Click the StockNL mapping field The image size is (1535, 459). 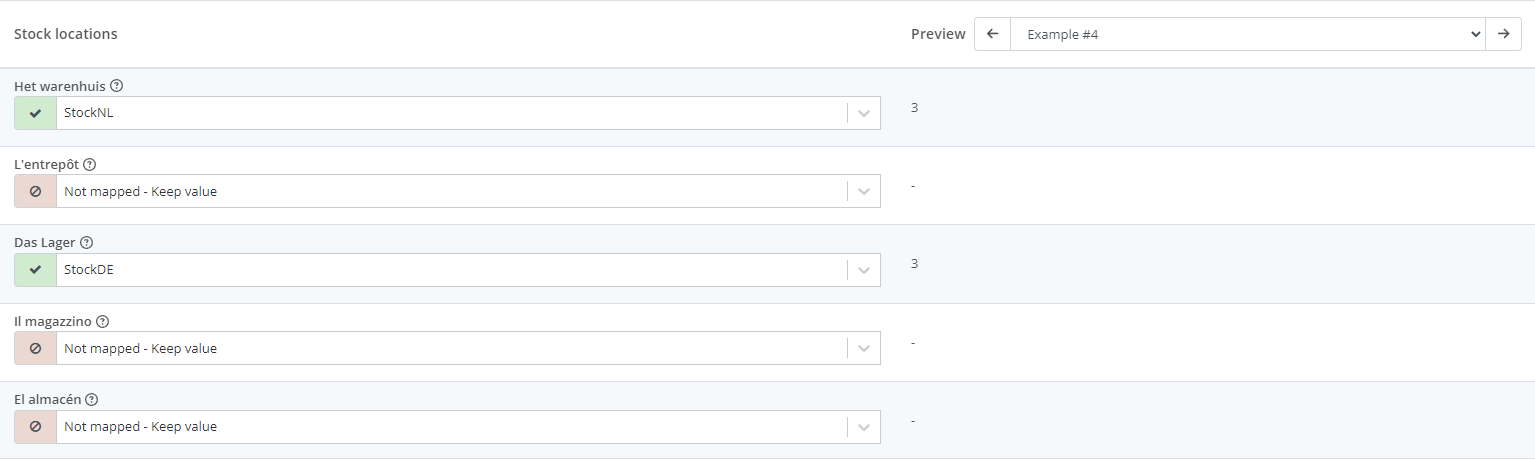pos(450,113)
